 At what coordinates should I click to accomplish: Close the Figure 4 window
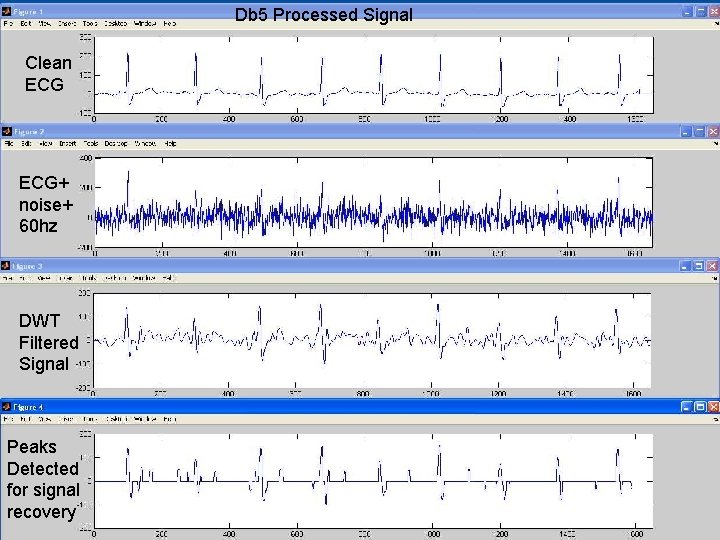point(714,407)
